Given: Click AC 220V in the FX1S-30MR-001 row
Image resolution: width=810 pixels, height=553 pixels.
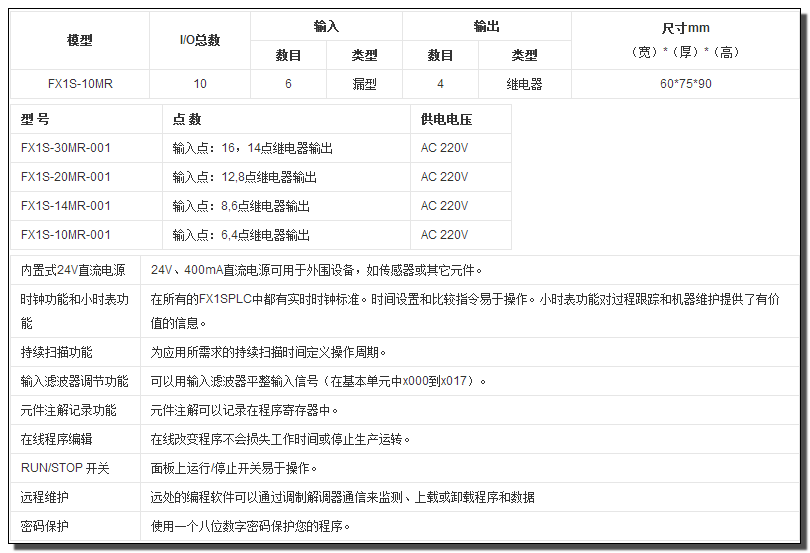Looking at the screenshot, I should 444,148.
